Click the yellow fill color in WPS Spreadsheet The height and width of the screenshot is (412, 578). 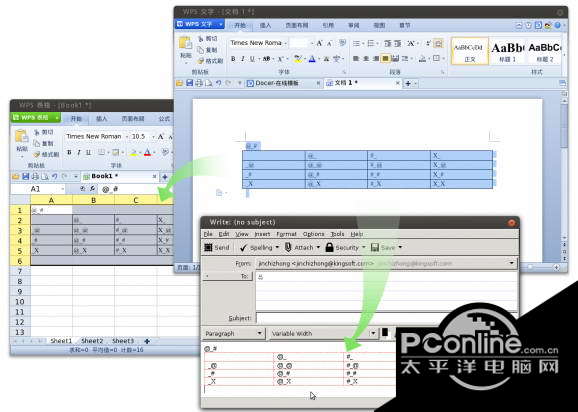click(x=134, y=153)
